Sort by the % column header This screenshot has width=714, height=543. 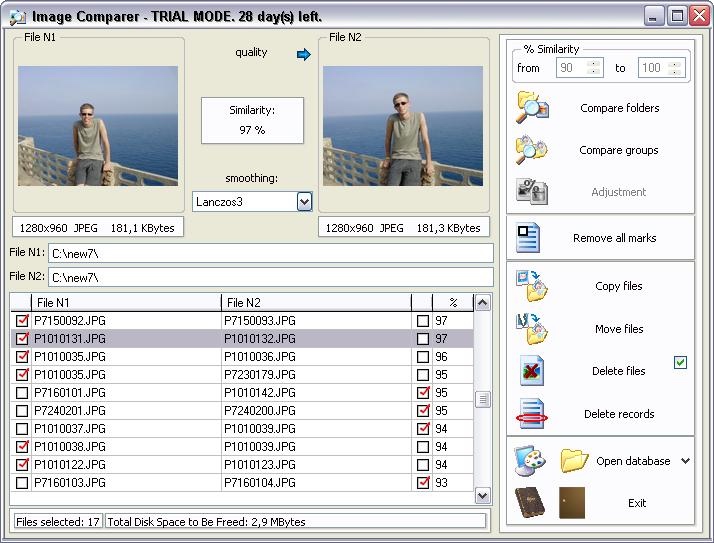point(453,302)
